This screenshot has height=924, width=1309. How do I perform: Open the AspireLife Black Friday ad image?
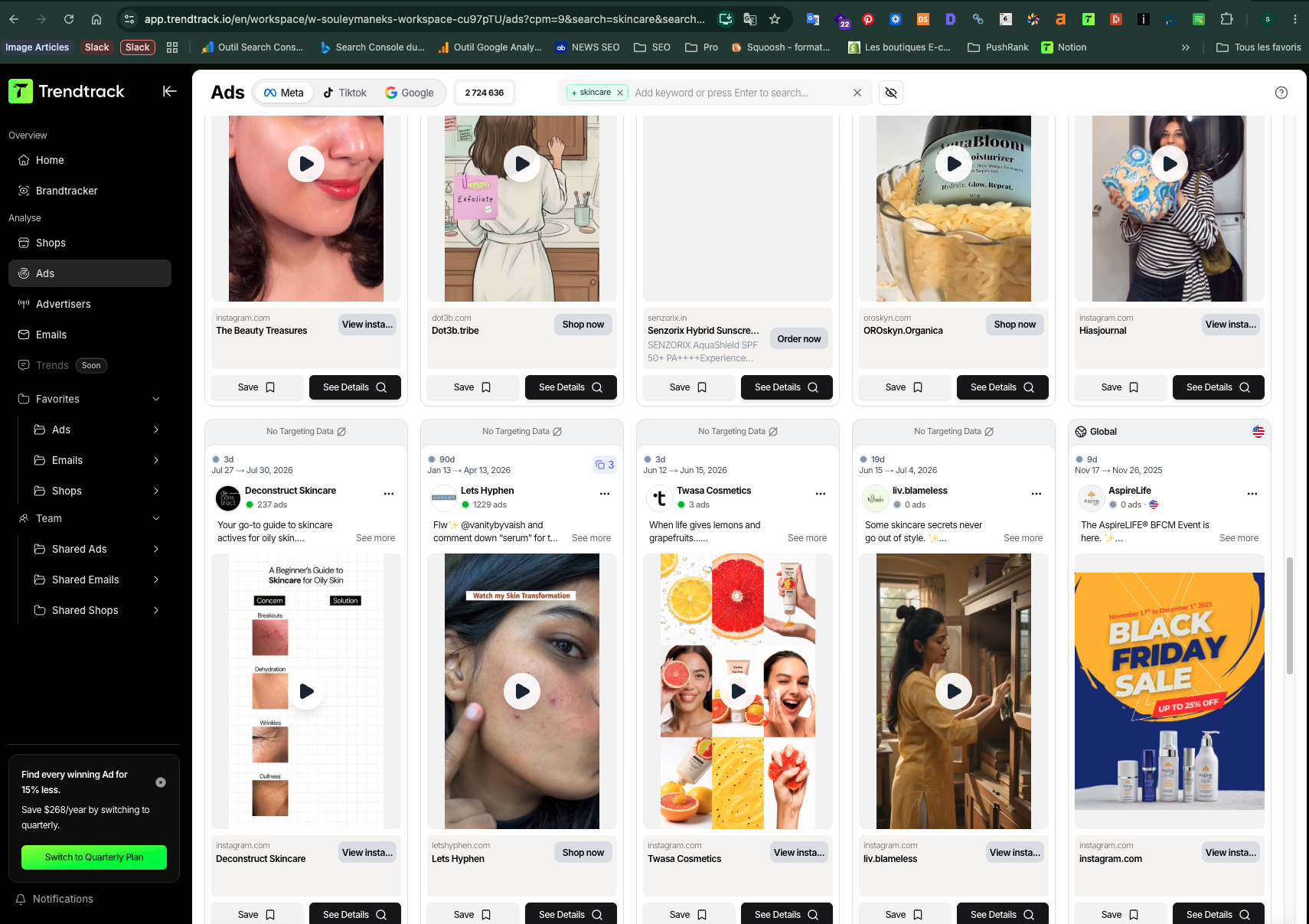click(x=1170, y=691)
